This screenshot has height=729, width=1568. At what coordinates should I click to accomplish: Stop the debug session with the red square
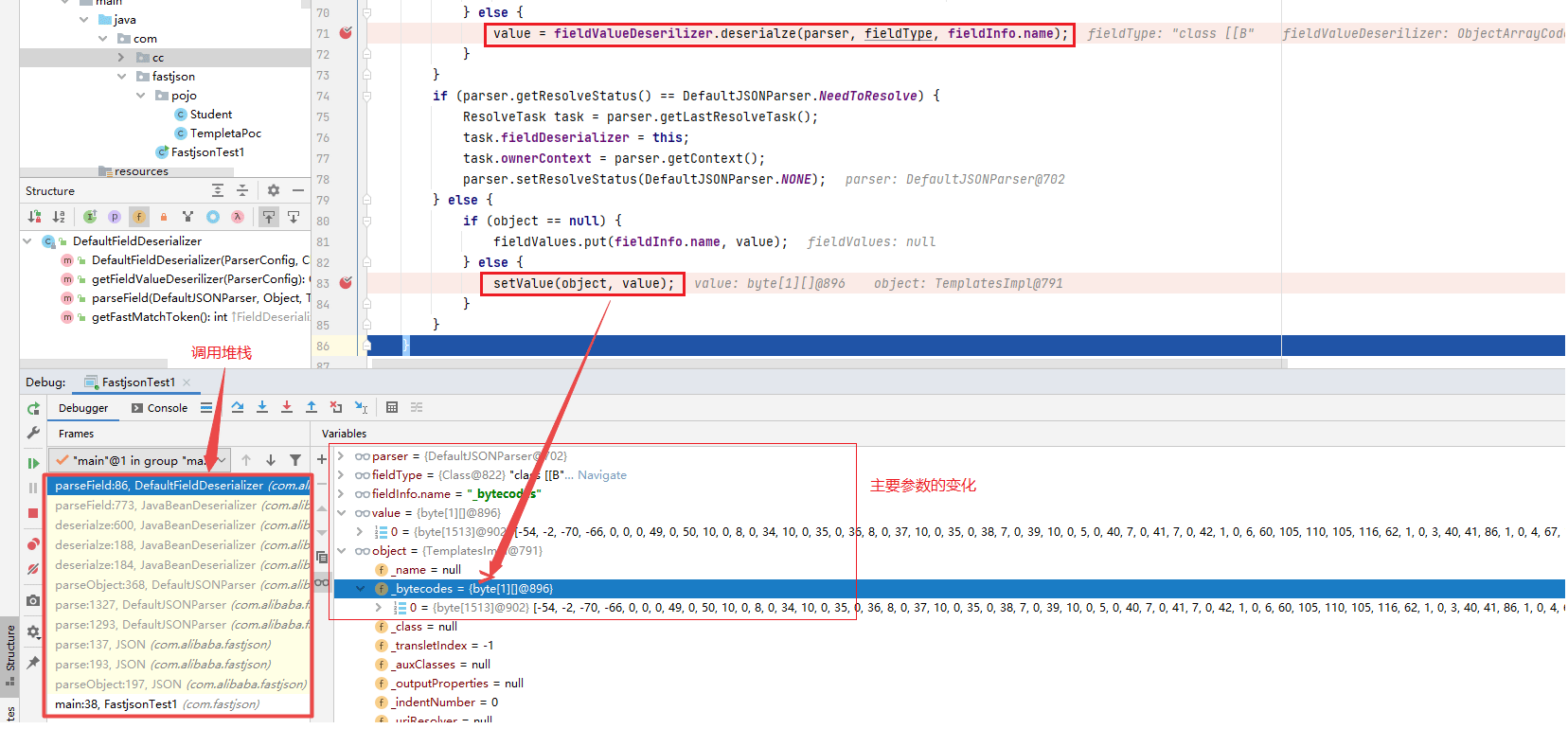pos(33,513)
